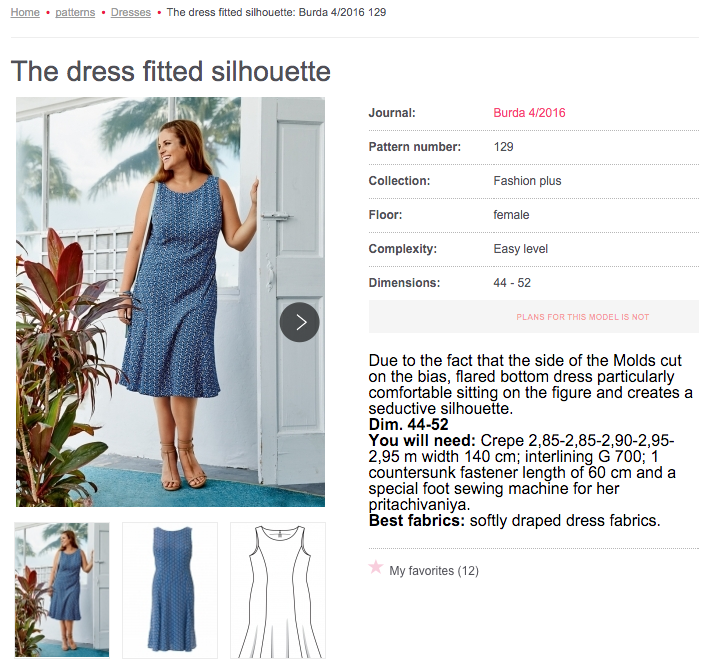
Task: Add to My favorites (12)
Action: tap(434, 571)
